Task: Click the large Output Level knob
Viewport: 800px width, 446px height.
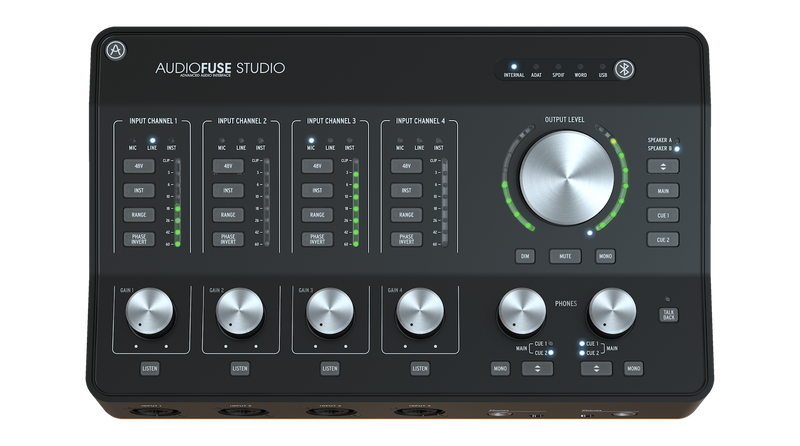Action: point(567,178)
